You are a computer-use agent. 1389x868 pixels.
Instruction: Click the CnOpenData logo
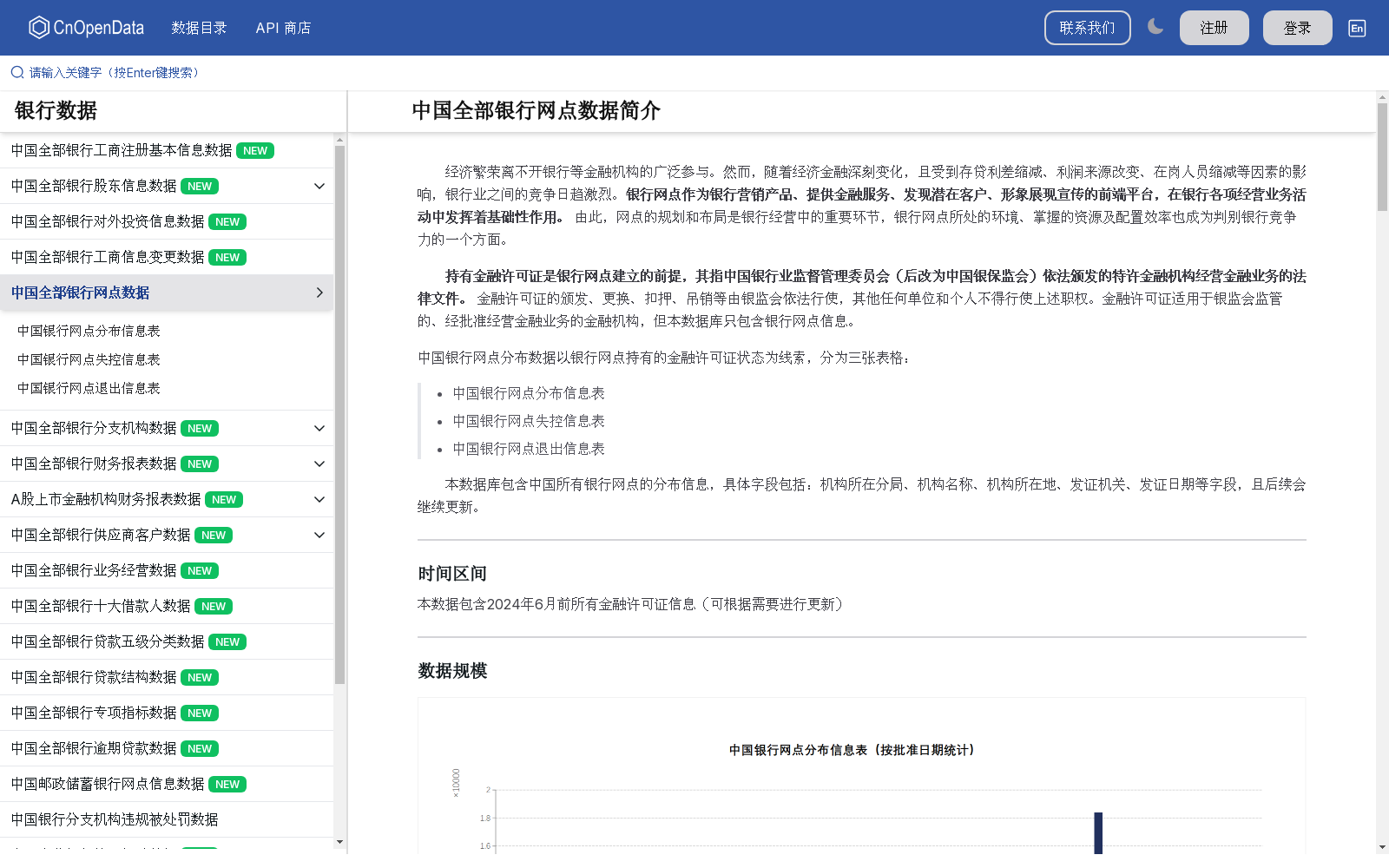coord(86,28)
